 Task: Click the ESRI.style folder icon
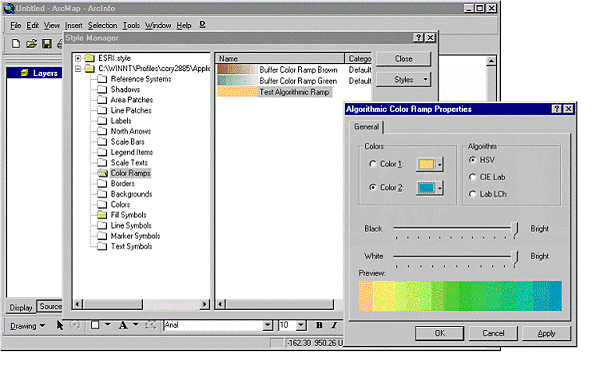90,58
